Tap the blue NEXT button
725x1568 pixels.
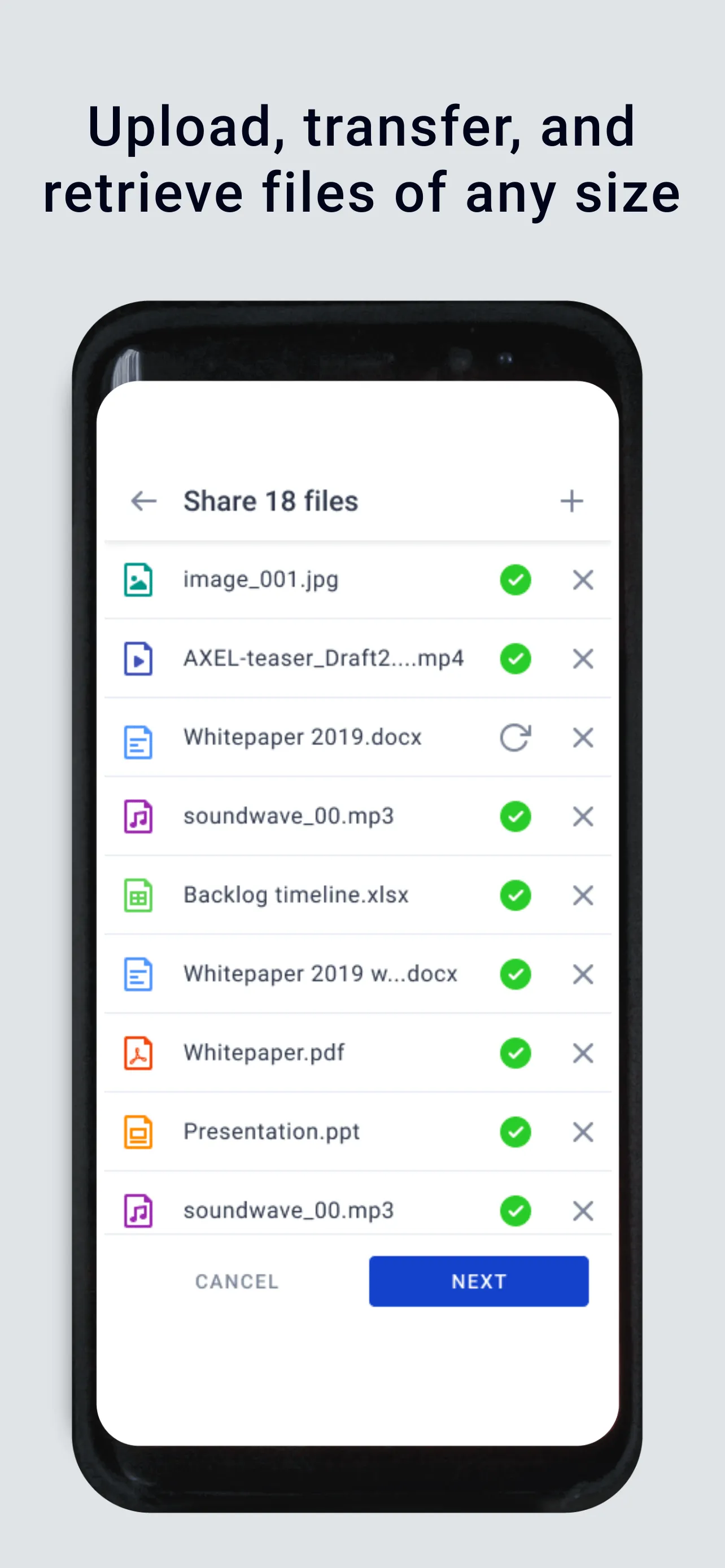tap(478, 1281)
